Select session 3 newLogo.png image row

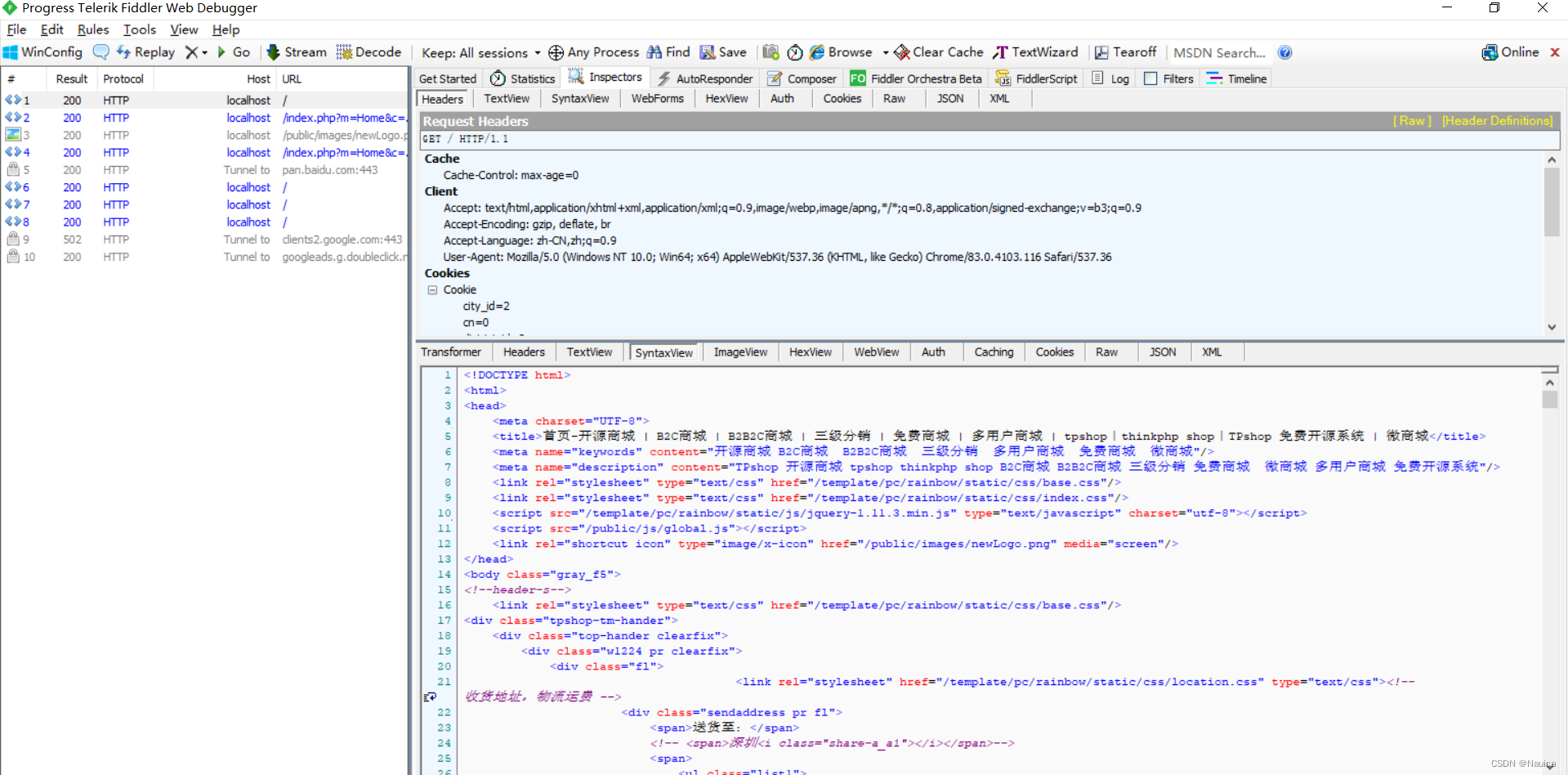pyautogui.click(x=204, y=135)
